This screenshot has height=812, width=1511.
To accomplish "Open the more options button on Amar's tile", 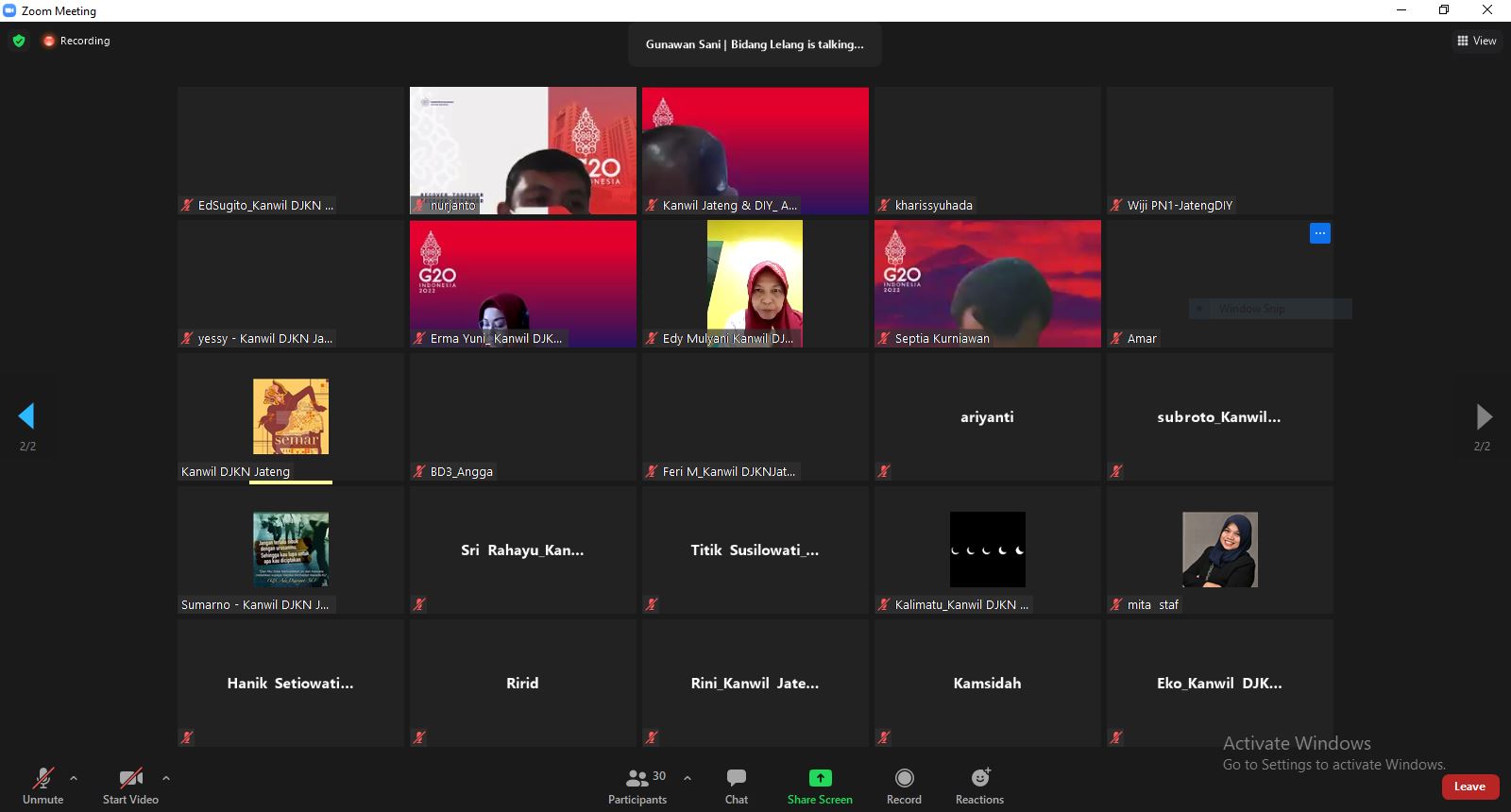I will pyautogui.click(x=1319, y=233).
